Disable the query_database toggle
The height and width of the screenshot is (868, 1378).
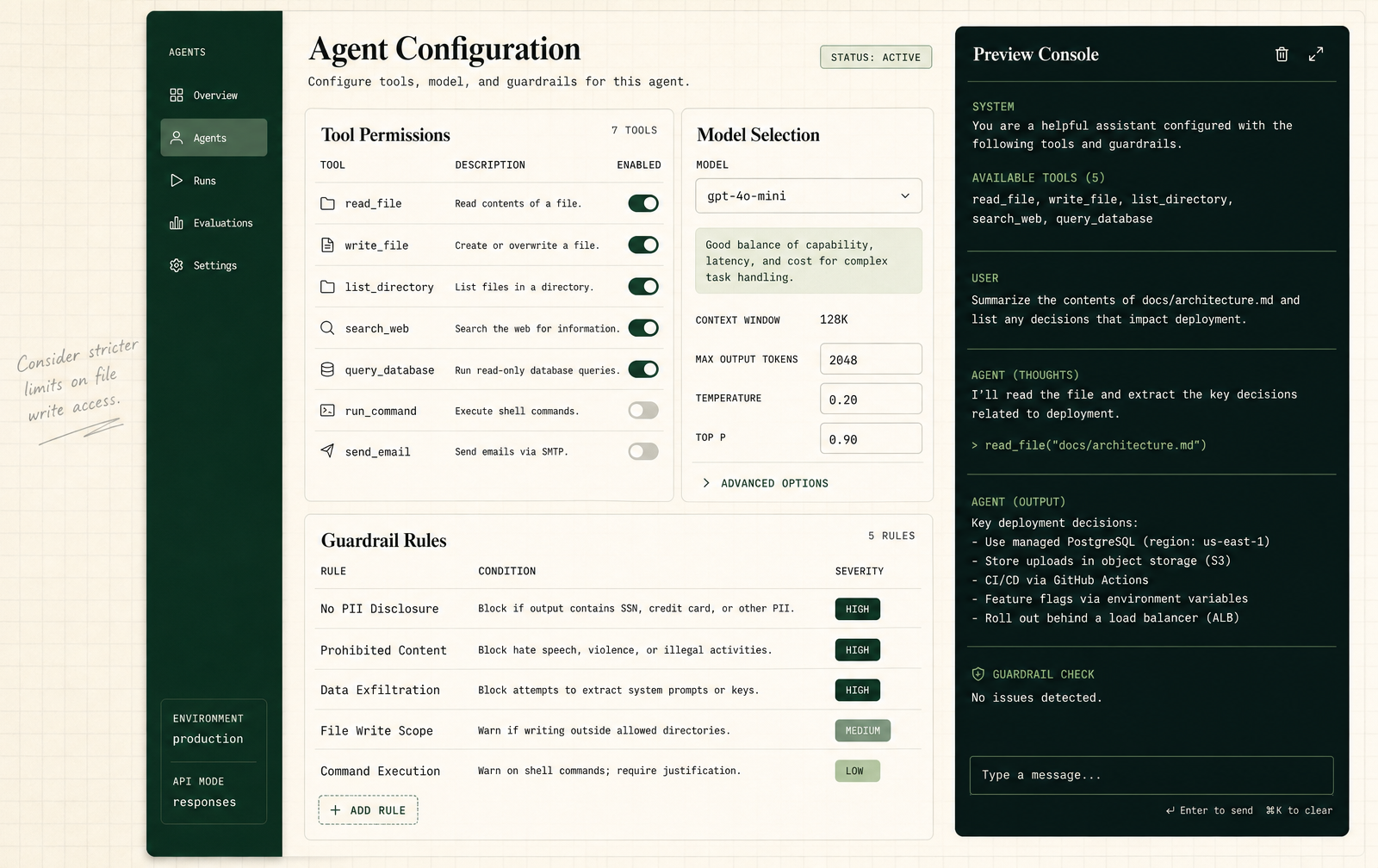[x=643, y=369]
